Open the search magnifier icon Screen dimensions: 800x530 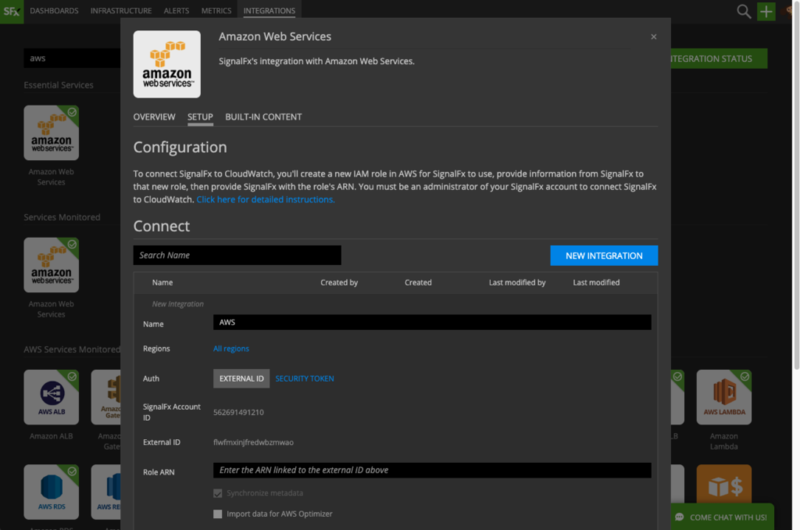pos(743,11)
